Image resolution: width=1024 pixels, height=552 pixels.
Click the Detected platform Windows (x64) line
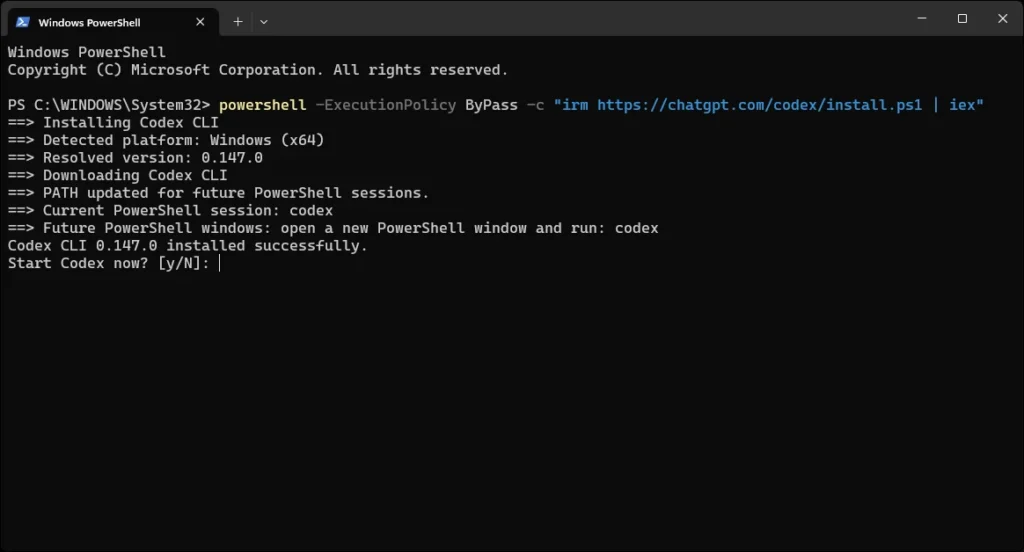click(x=166, y=140)
